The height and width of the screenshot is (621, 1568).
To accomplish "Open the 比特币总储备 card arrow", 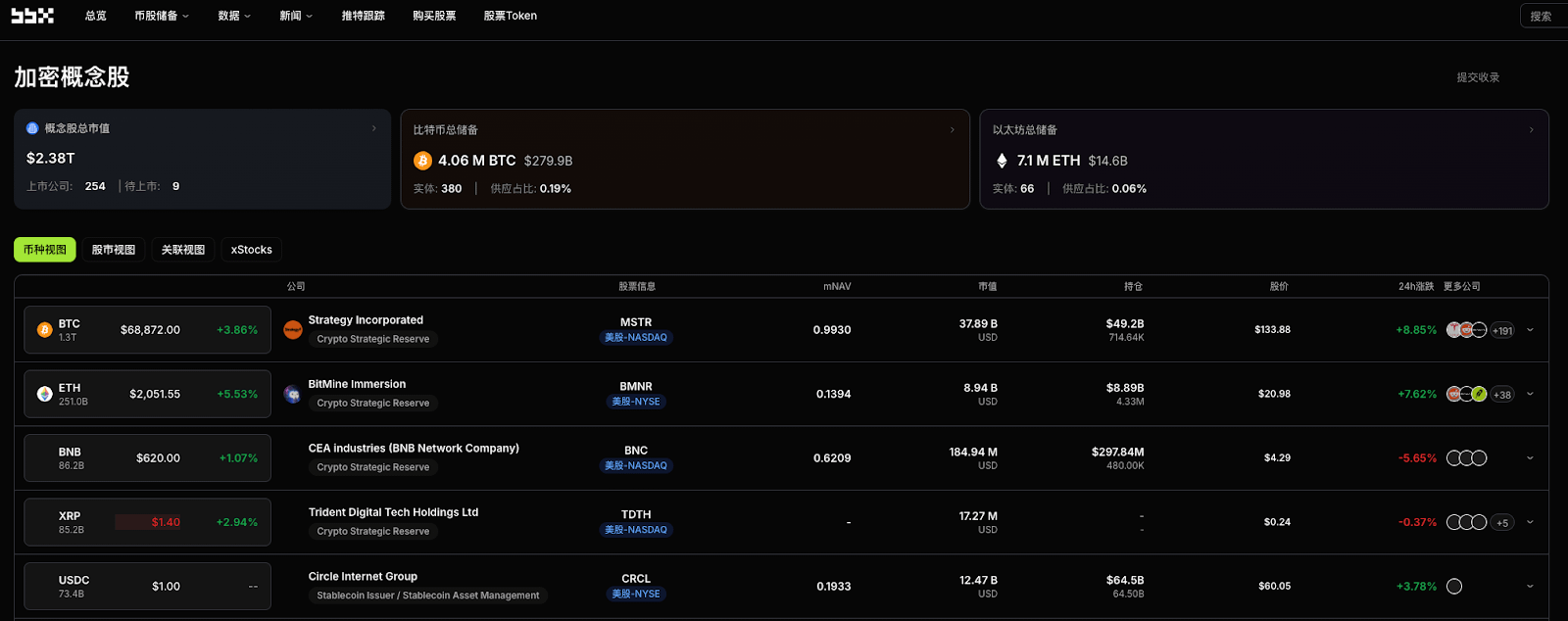I will (x=952, y=129).
